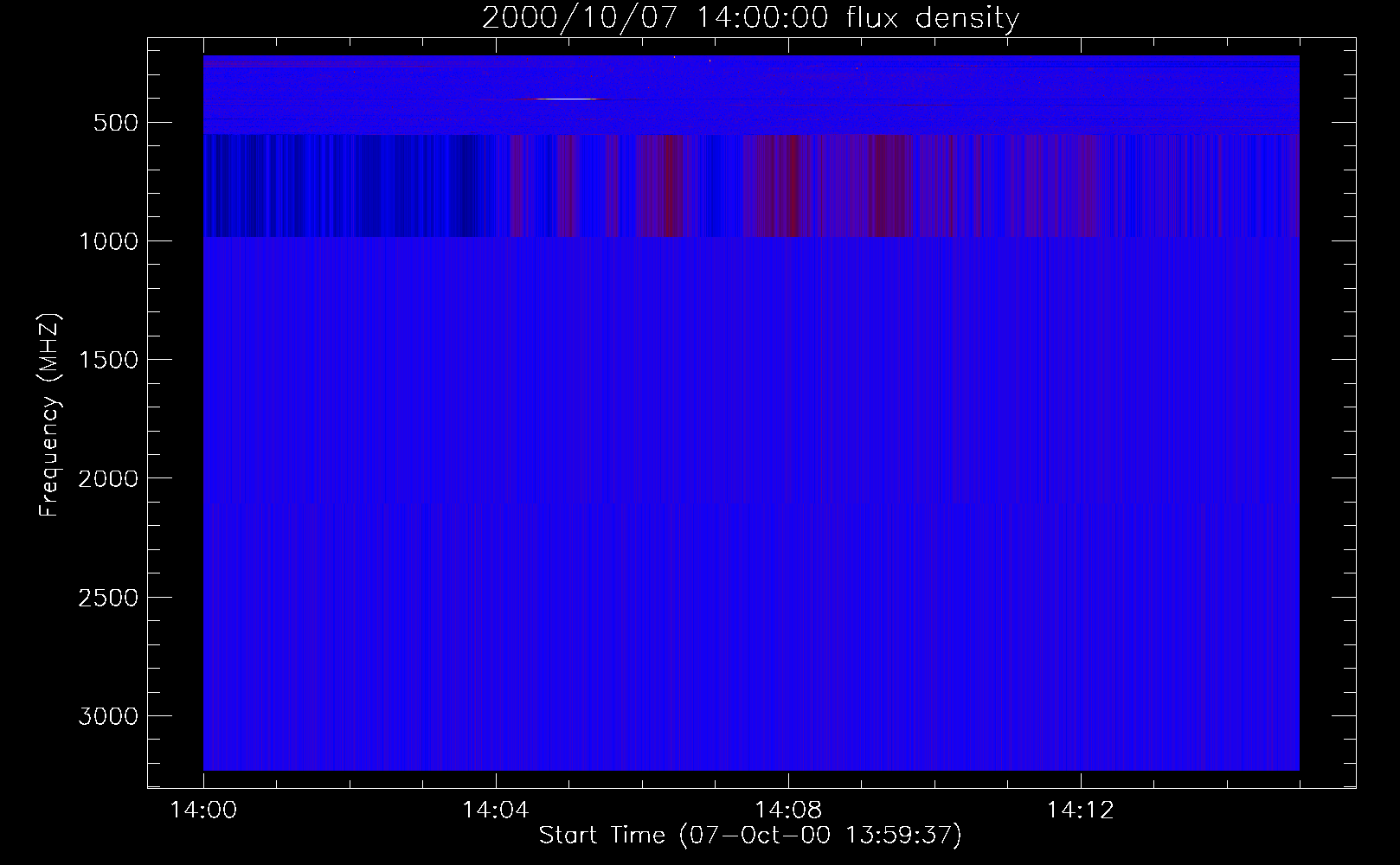Click the 500 frequency tick label
This screenshot has width=1400, height=865.
(116, 123)
